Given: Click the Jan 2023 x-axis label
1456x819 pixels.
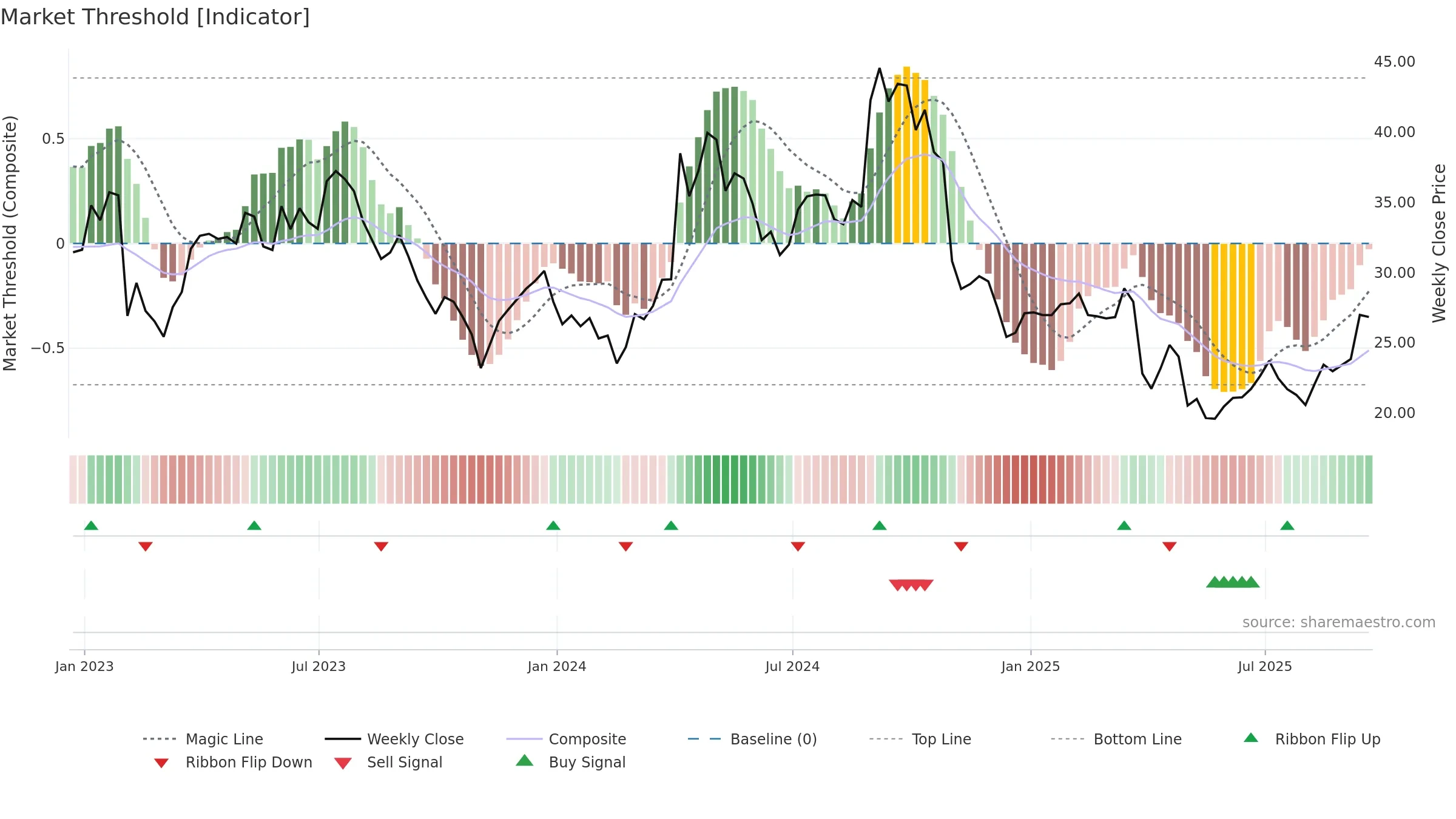Looking at the screenshot, I should 84,666.
